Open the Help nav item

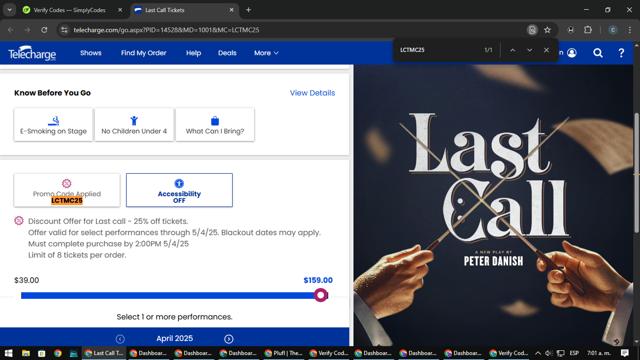(193, 53)
